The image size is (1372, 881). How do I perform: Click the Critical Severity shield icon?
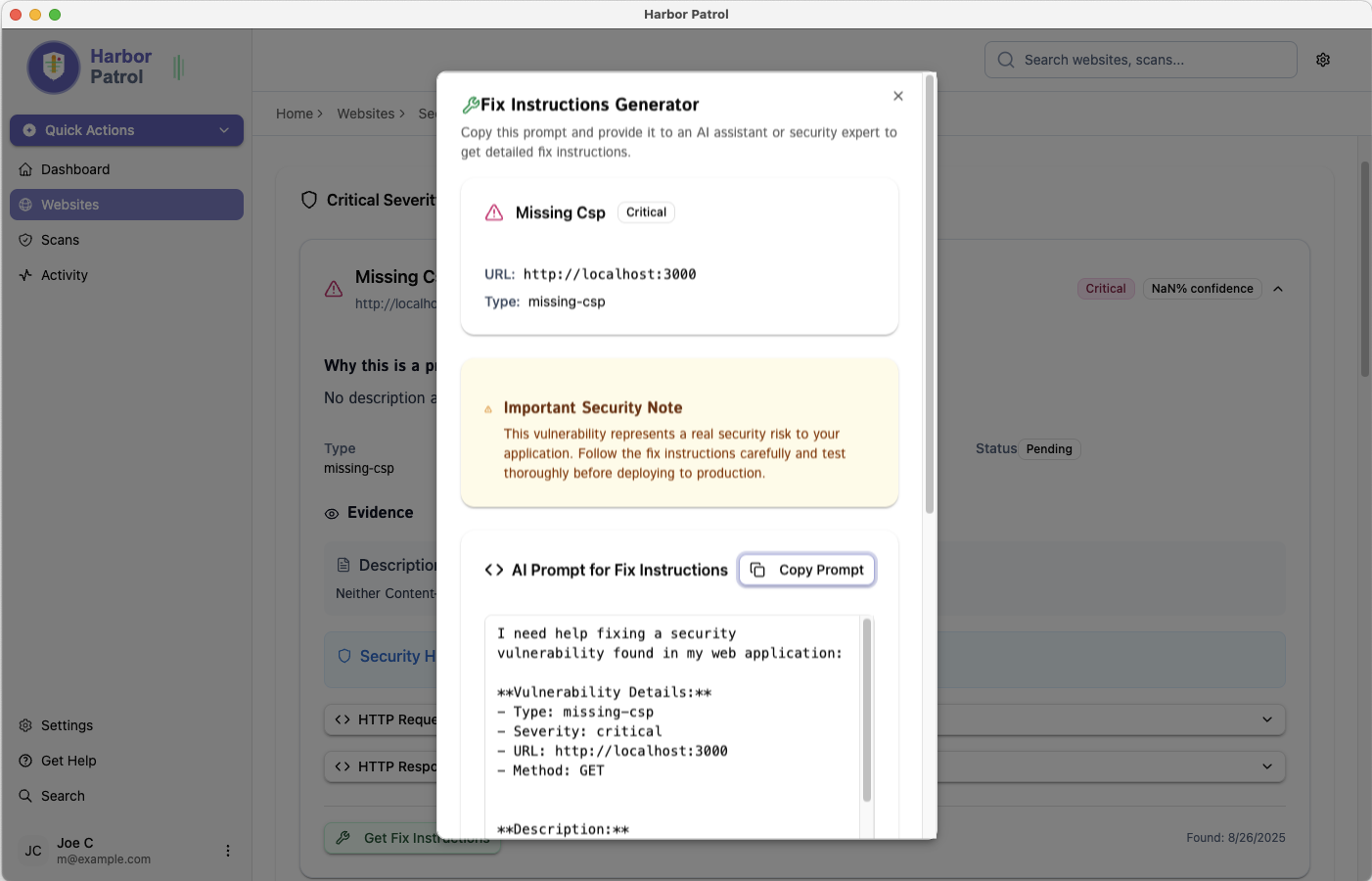pos(309,200)
